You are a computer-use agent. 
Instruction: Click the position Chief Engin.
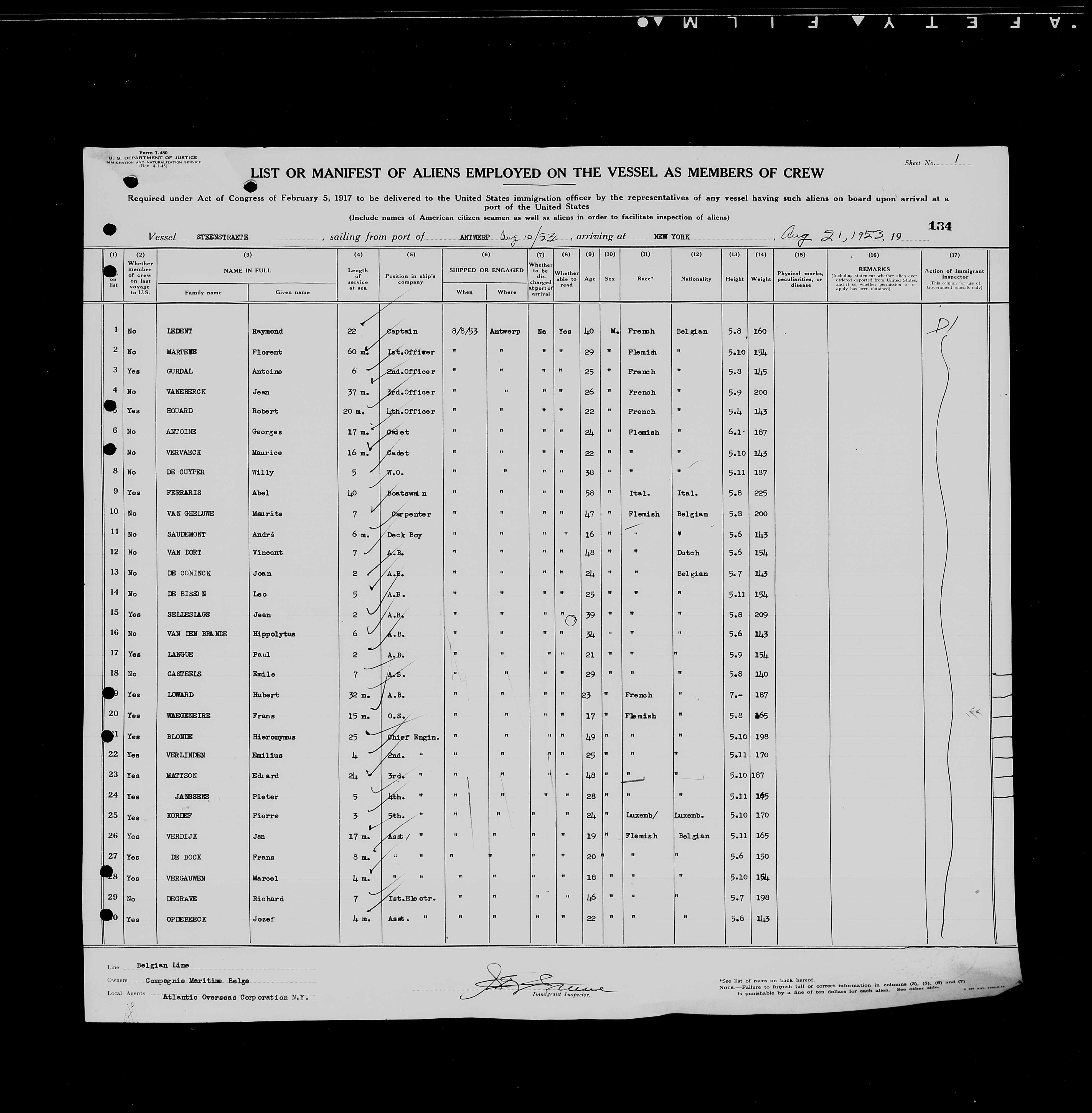coord(413,737)
